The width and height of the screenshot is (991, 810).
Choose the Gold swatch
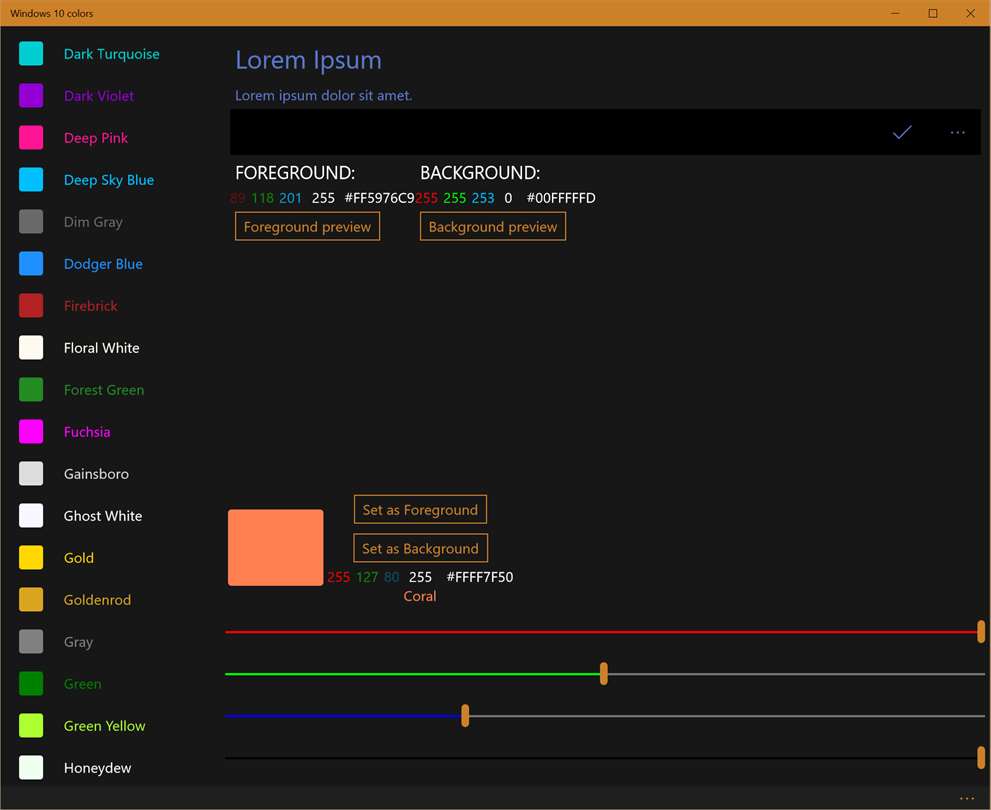pos(31,557)
